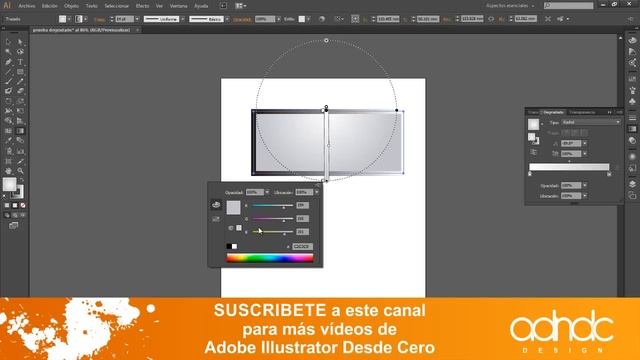Select the Mesh tool
640x360 pixels.
[x=8, y=131]
